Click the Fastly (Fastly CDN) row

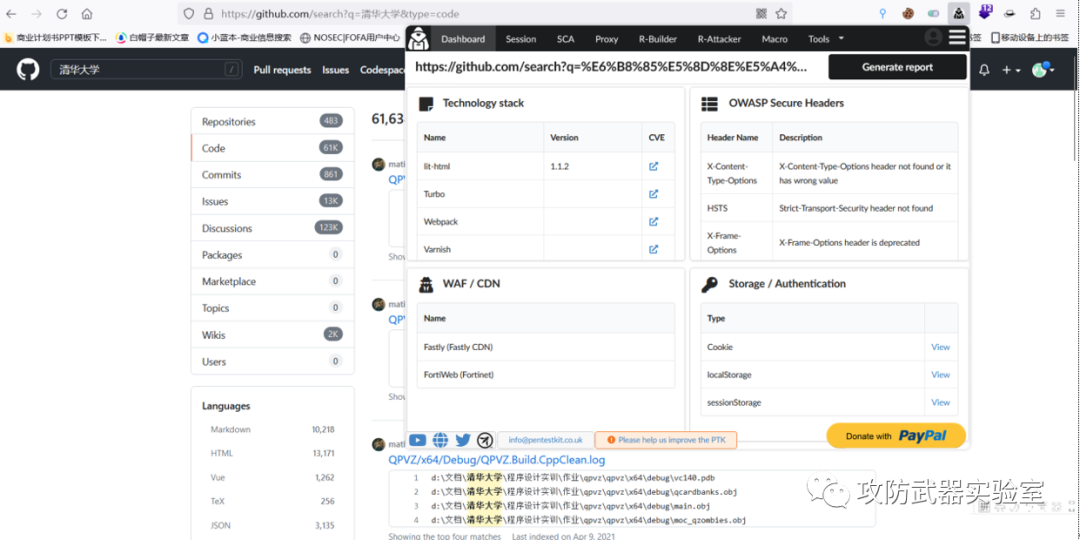point(546,346)
